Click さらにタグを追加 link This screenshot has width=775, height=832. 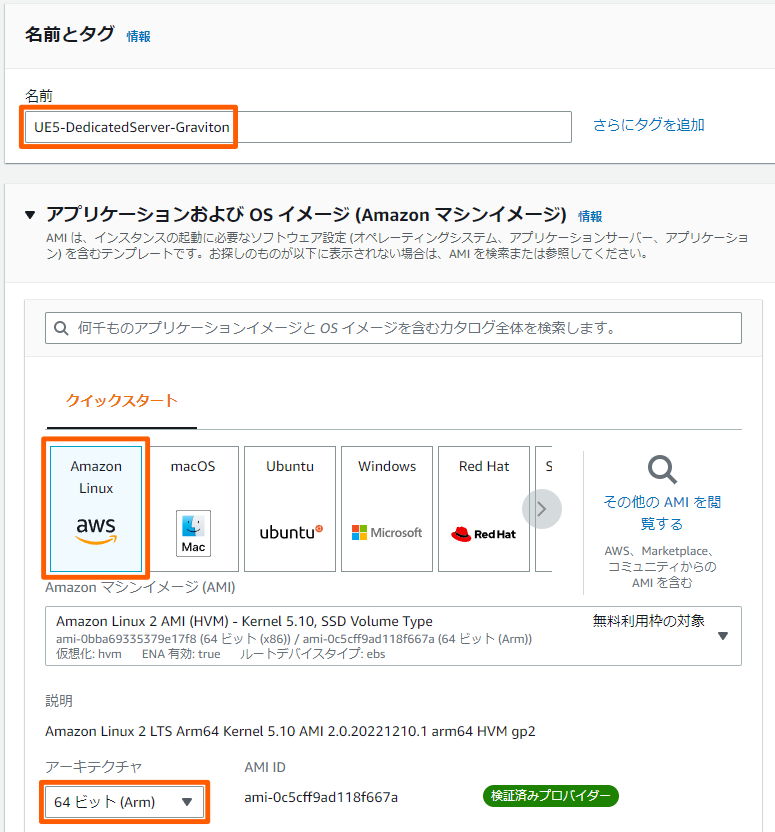tap(649, 125)
